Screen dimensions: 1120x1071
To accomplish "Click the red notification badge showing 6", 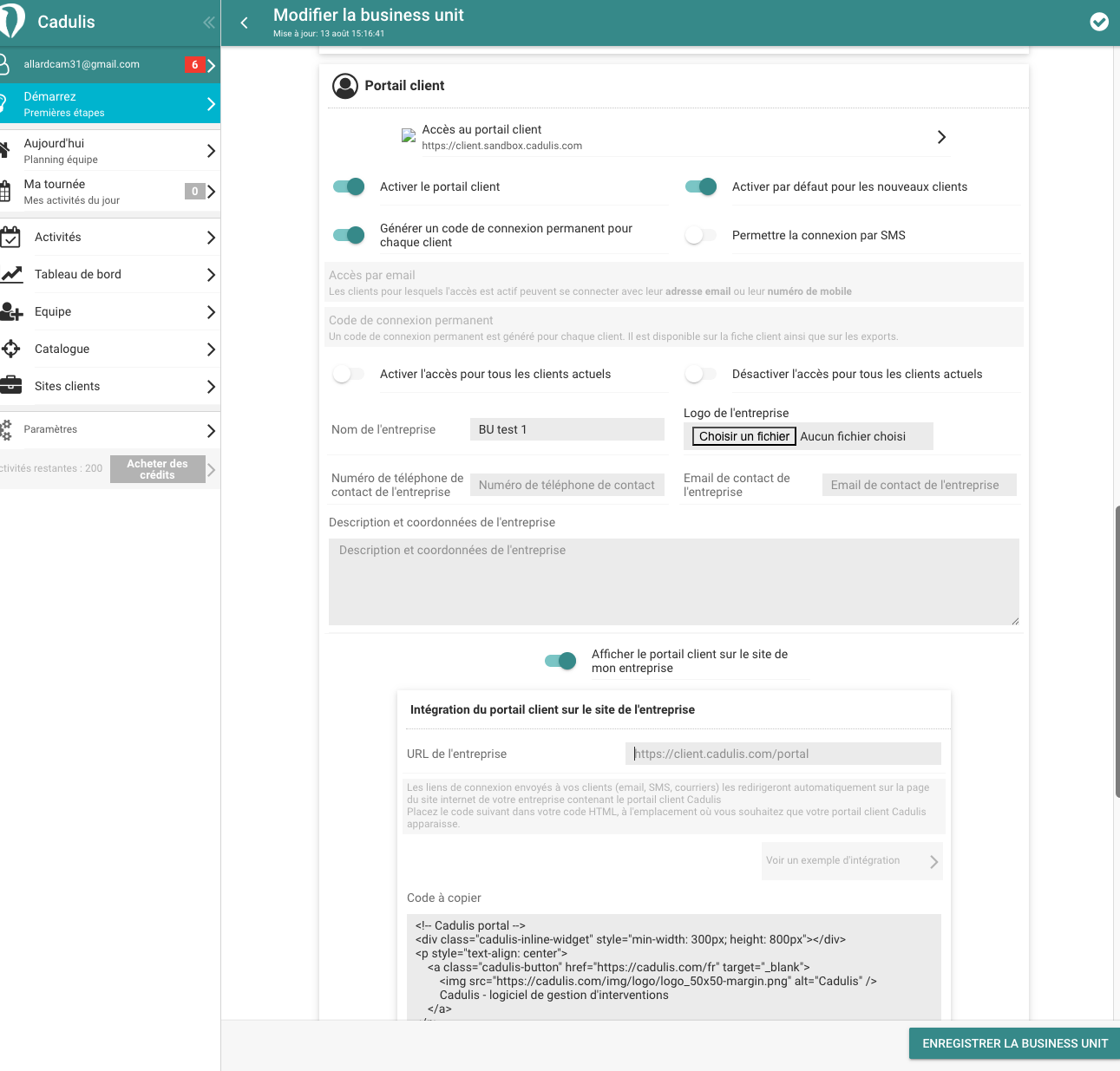I will coord(194,65).
